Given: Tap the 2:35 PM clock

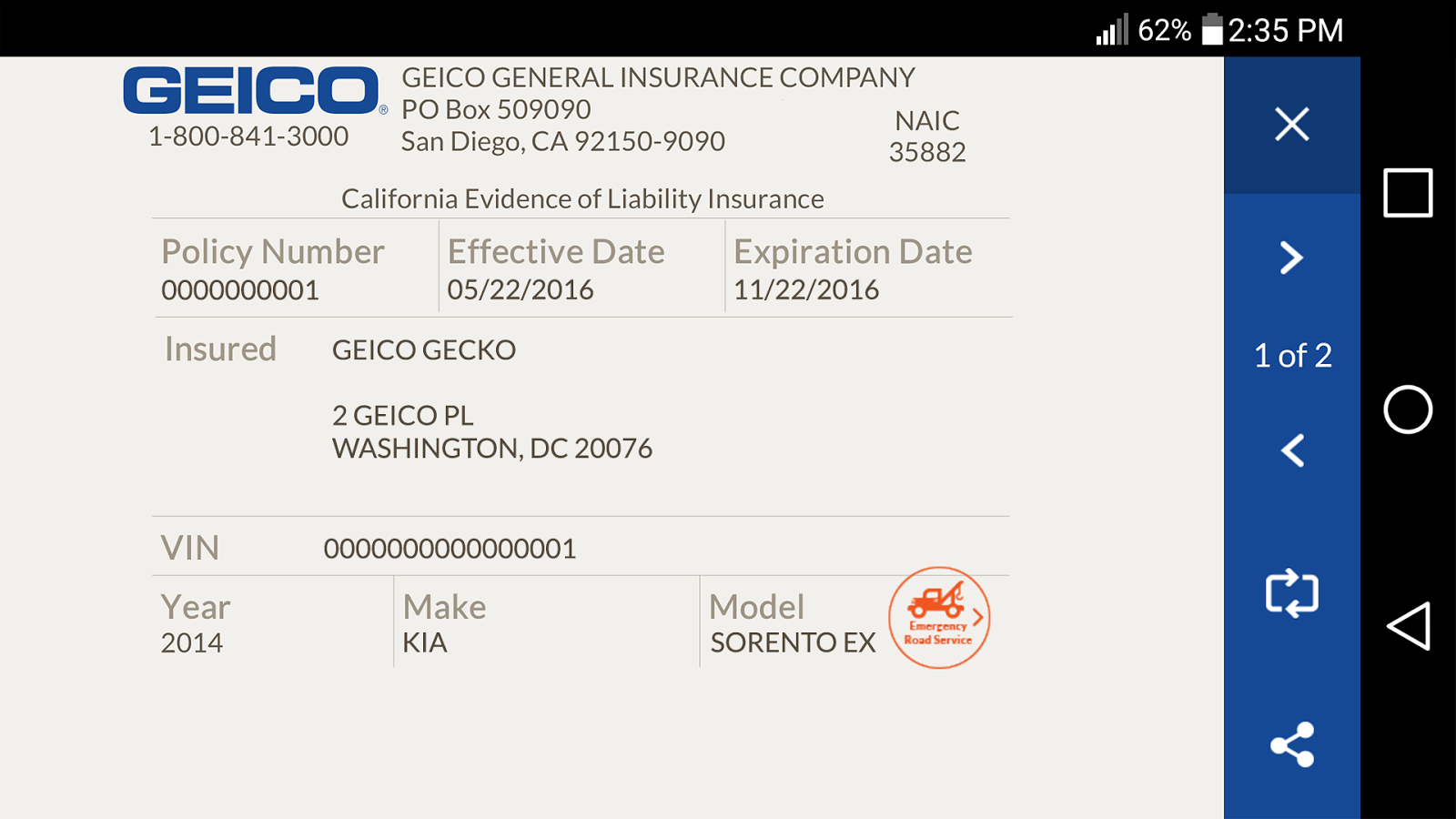Looking at the screenshot, I should 1286,30.
